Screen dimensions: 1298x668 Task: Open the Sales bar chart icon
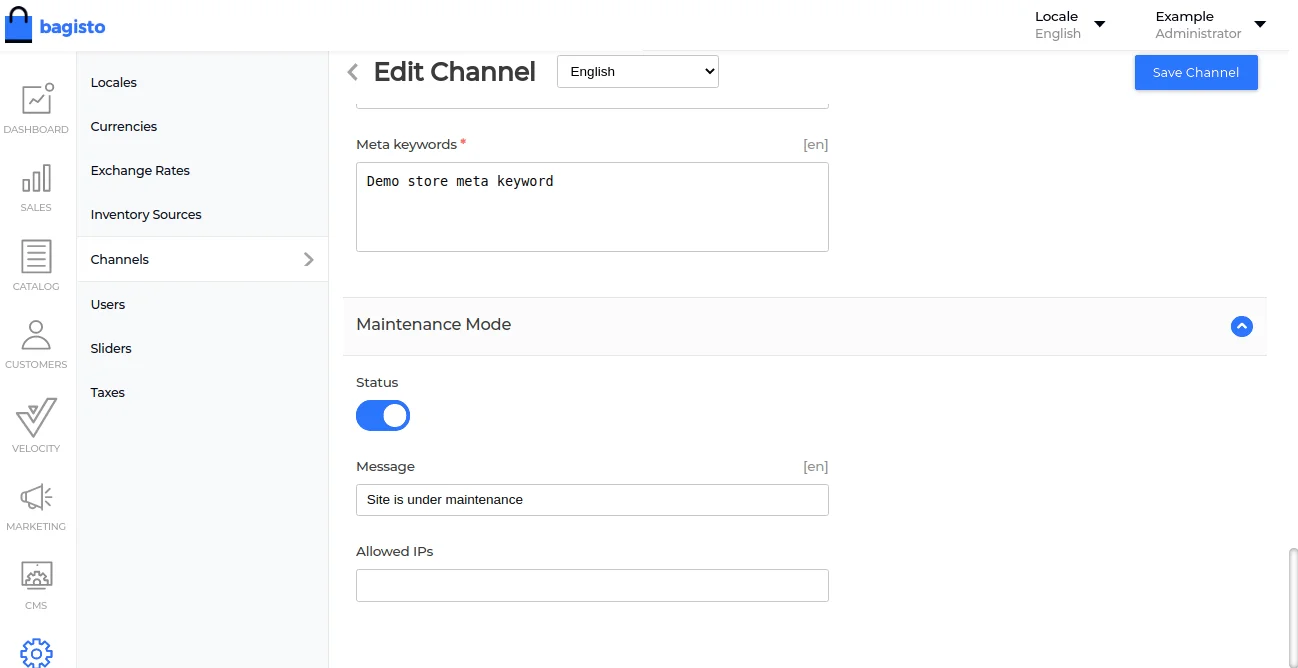[36, 180]
